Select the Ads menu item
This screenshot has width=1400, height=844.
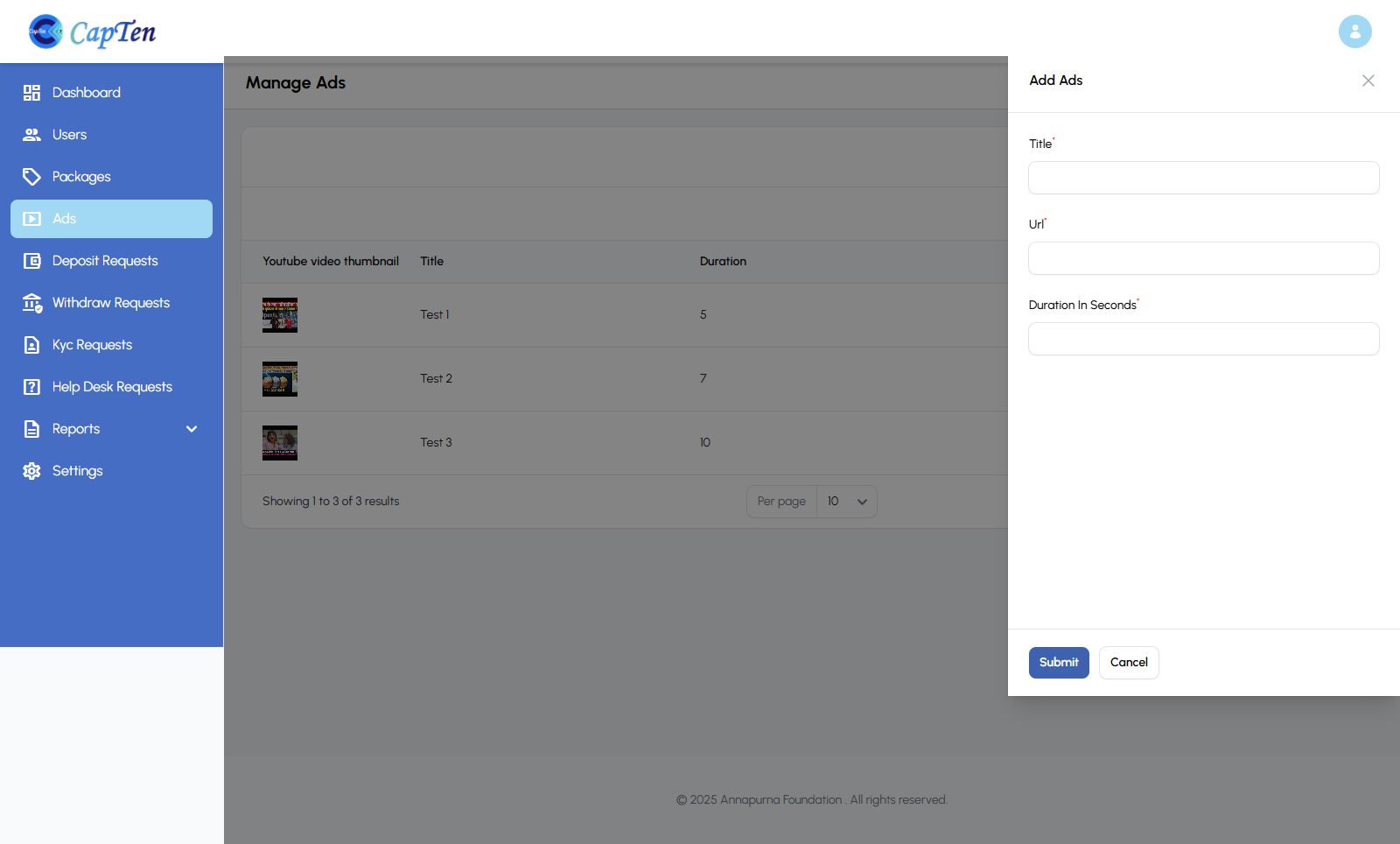click(111, 219)
